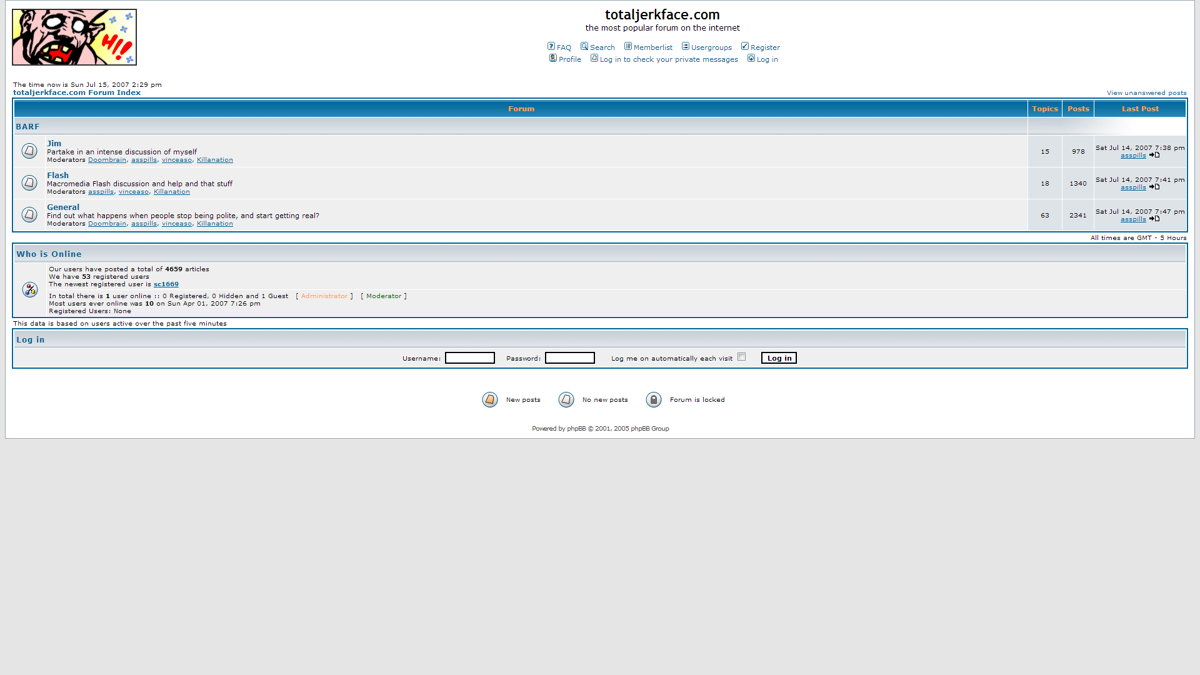Click the Forum is locked legend icon
This screenshot has height=675, width=1200.
(653, 399)
